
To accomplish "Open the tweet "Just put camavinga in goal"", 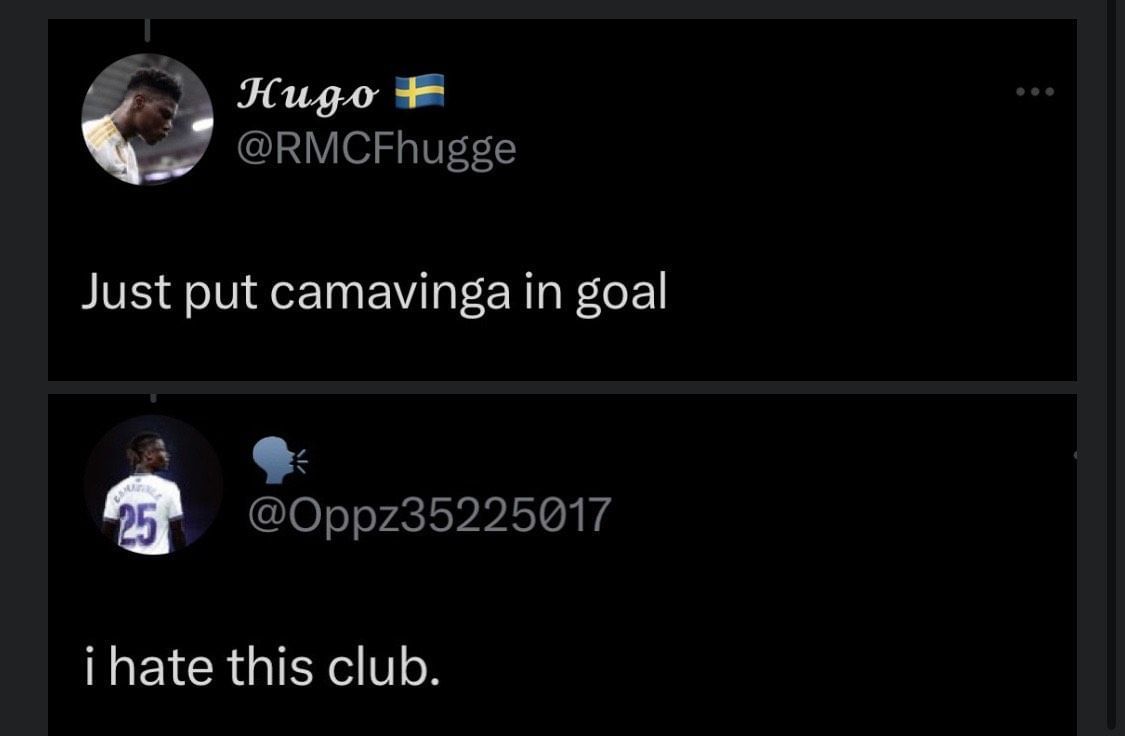I will click(373, 291).
